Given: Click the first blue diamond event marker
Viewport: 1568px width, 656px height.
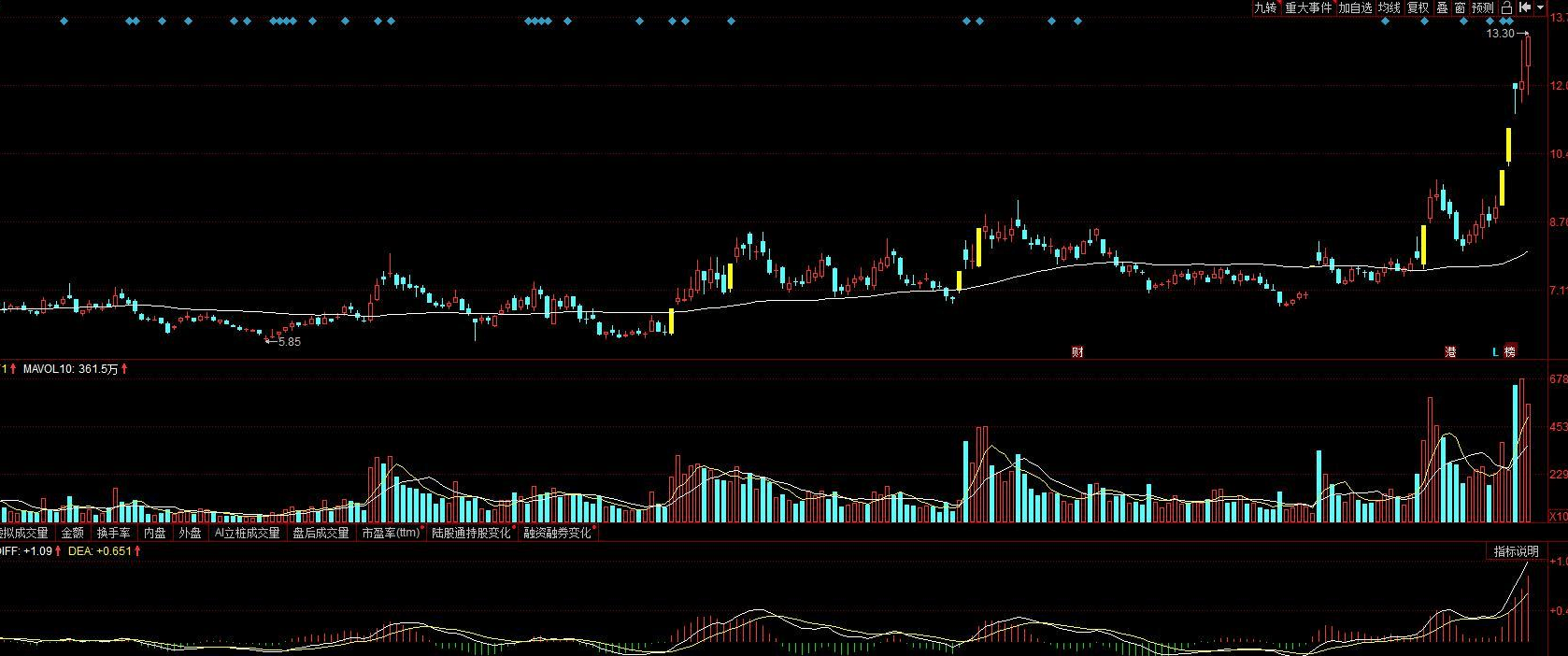Looking at the screenshot, I should click(x=64, y=21).
